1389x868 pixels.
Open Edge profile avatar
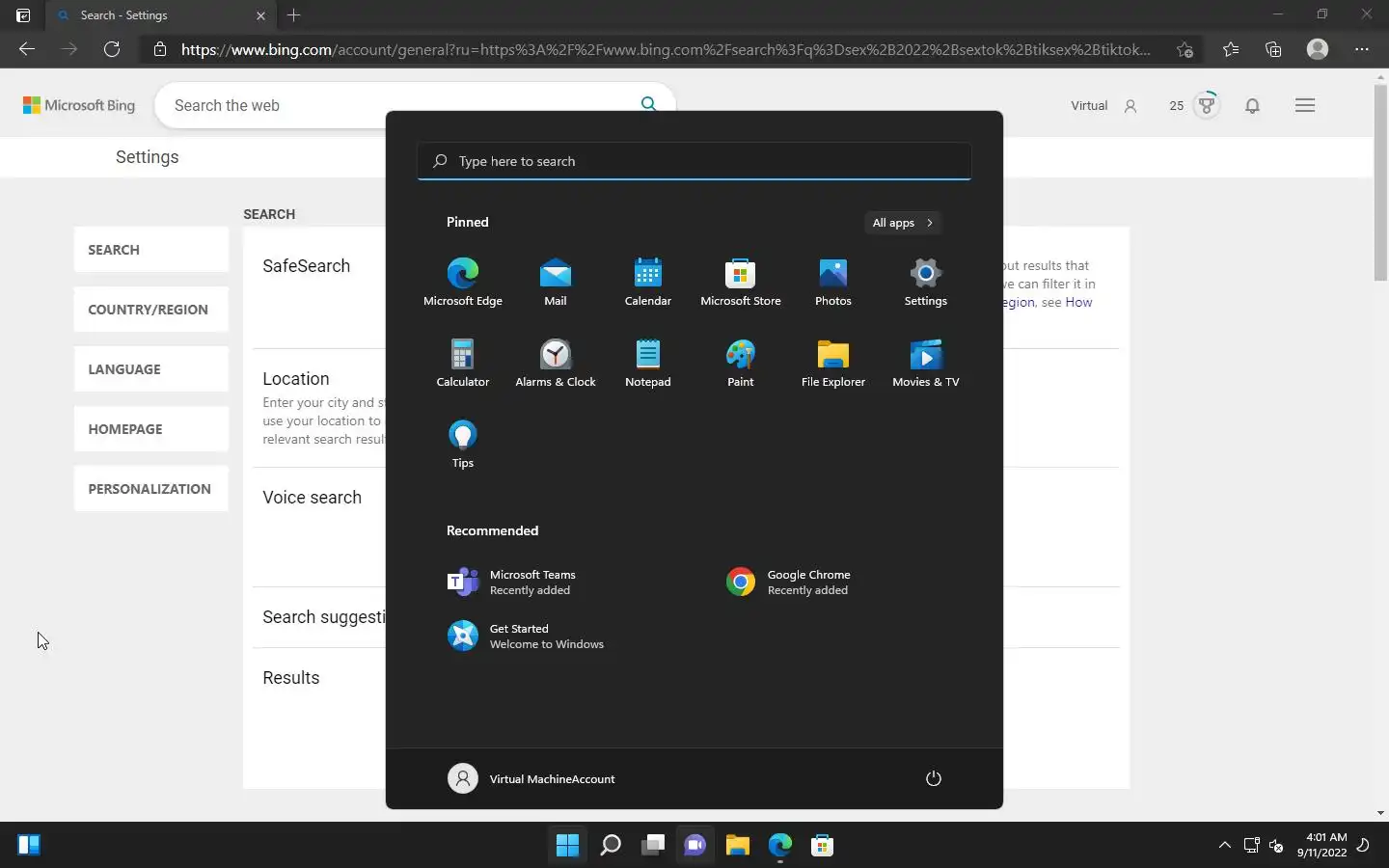pos(1318,49)
